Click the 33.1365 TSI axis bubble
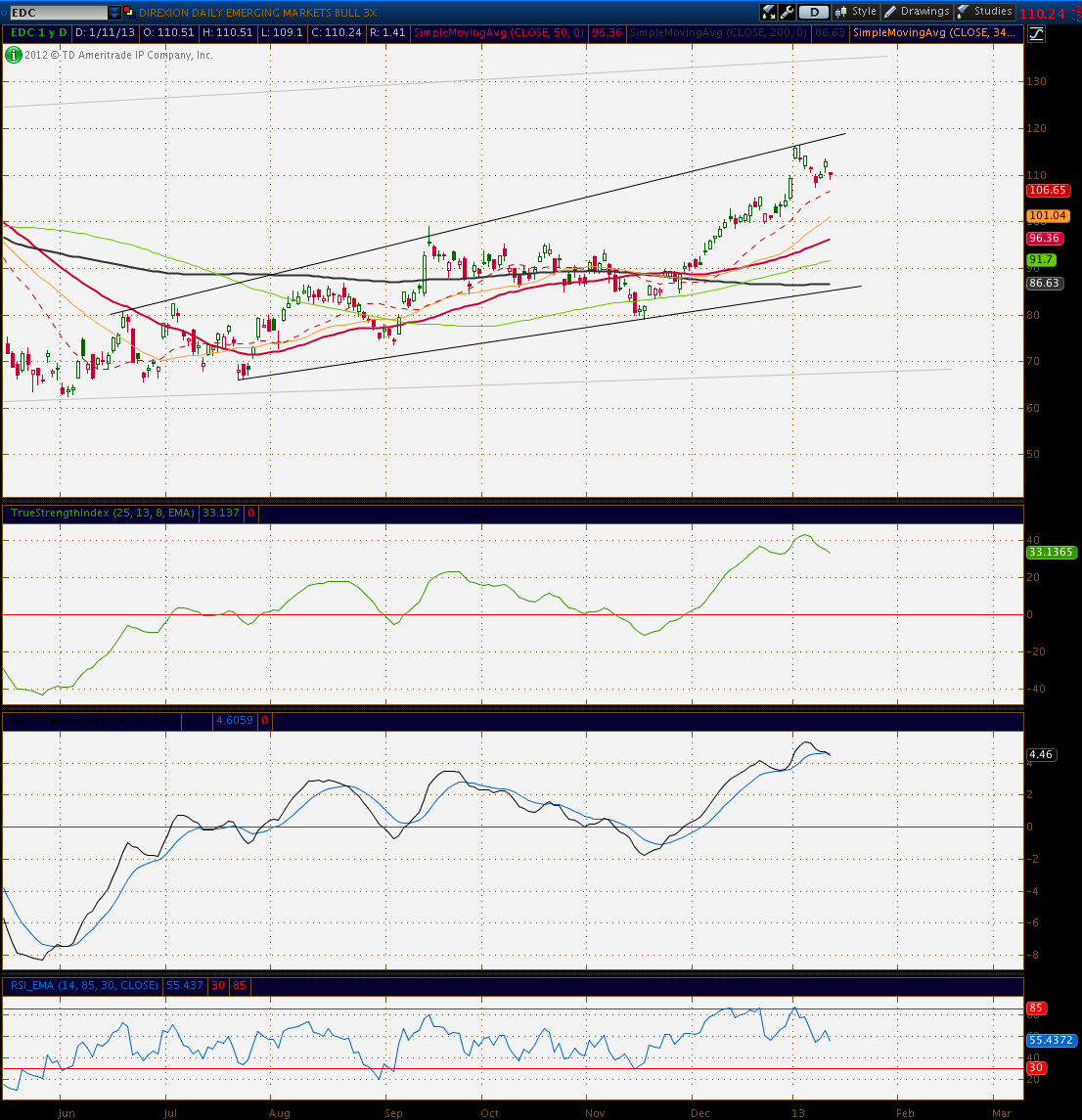The height and width of the screenshot is (1120, 1082). (1052, 552)
